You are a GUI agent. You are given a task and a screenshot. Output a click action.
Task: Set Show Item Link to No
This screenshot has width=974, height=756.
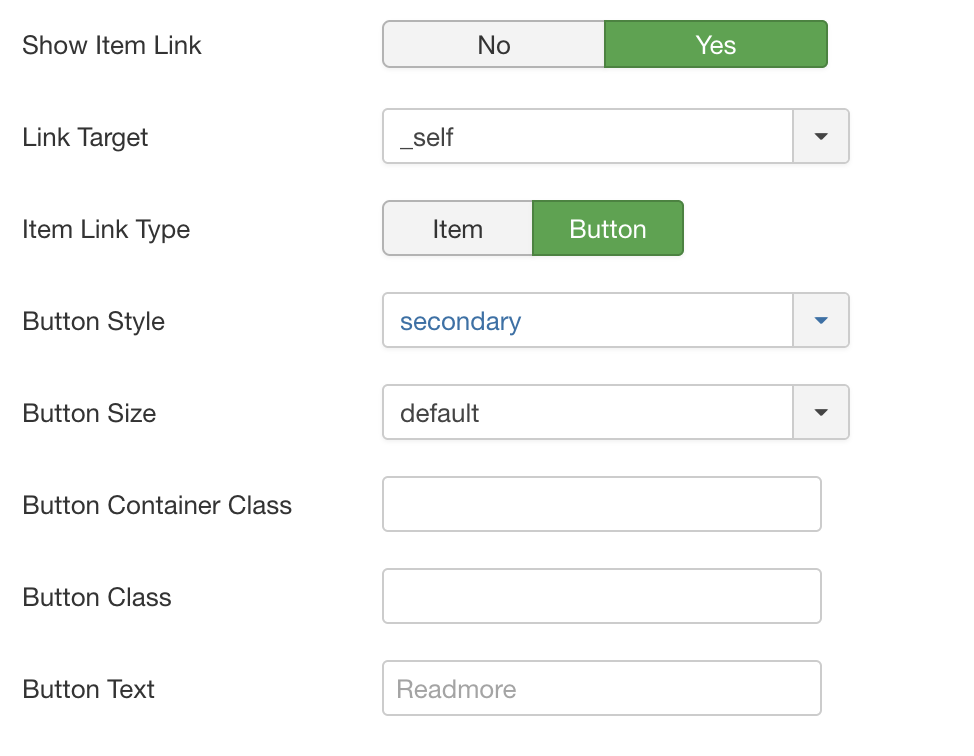coord(494,45)
